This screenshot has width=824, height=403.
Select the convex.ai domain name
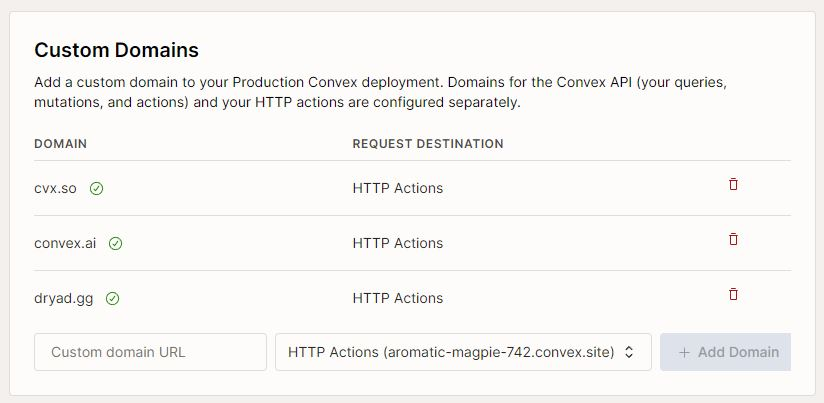(x=65, y=243)
